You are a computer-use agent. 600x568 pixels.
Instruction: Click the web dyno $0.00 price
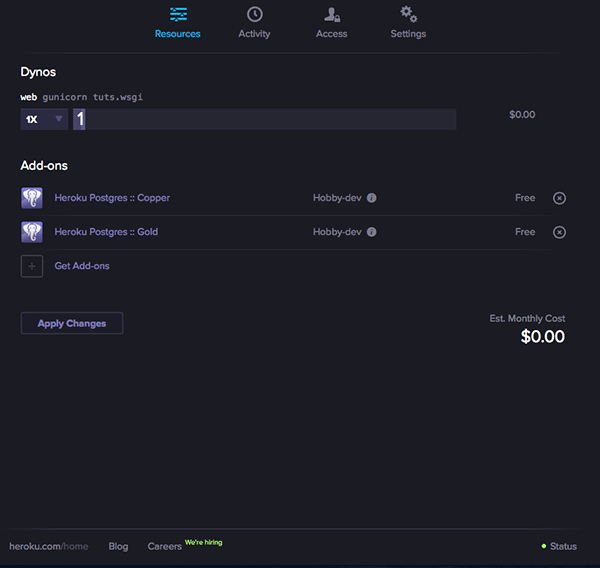[522, 114]
